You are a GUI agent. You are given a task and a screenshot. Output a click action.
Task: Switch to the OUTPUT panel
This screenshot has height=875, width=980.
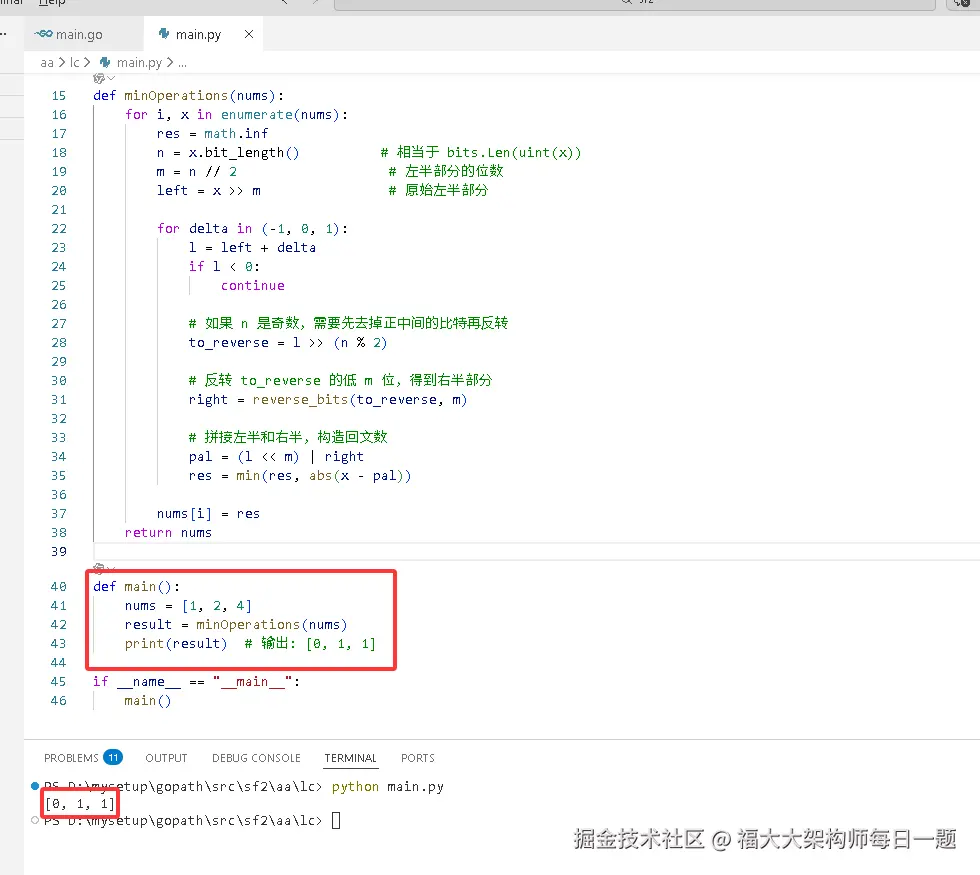166,757
